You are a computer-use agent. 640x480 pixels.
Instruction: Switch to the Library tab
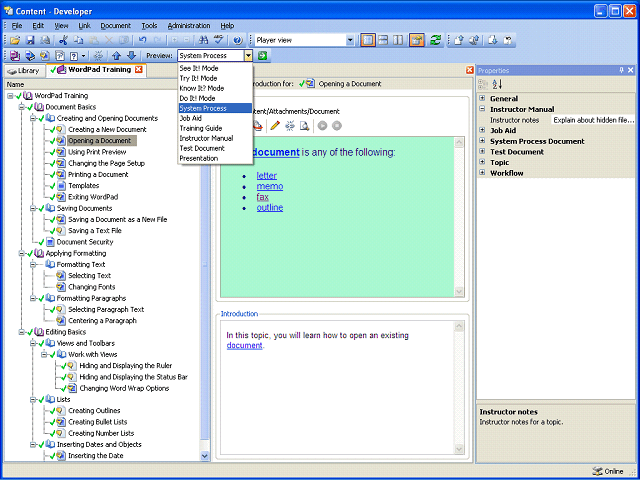coord(24,71)
